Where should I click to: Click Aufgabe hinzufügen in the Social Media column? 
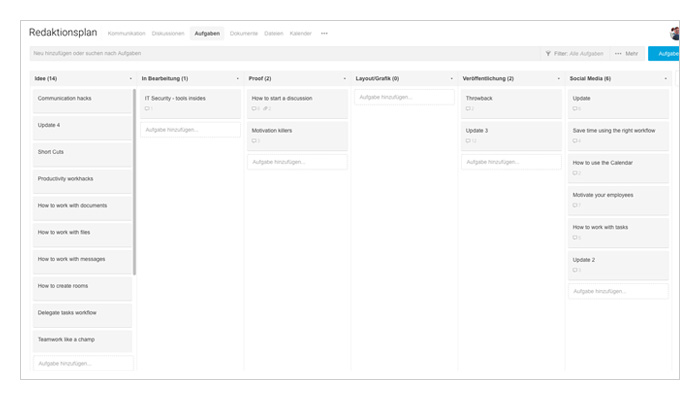pyautogui.click(x=618, y=291)
